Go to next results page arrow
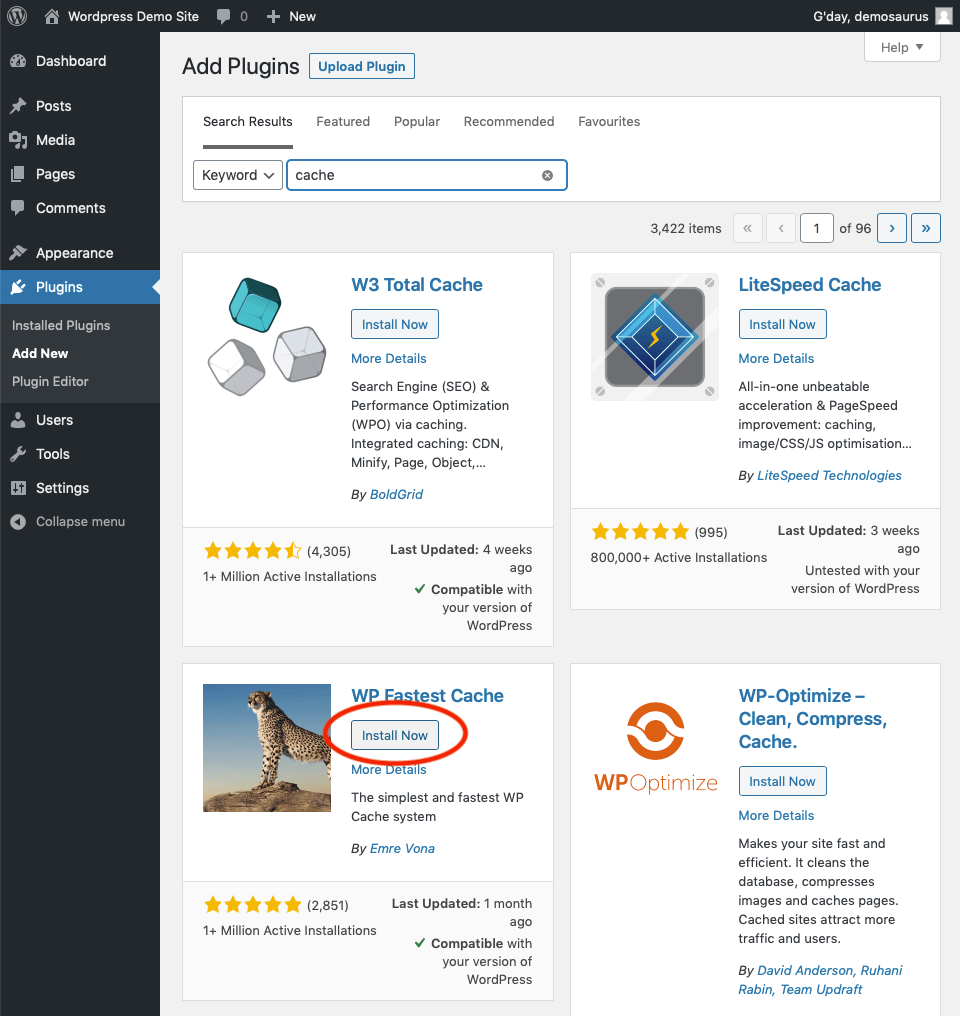Image resolution: width=960 pixels, height=1016 pixels. click(x=892, y=228)
